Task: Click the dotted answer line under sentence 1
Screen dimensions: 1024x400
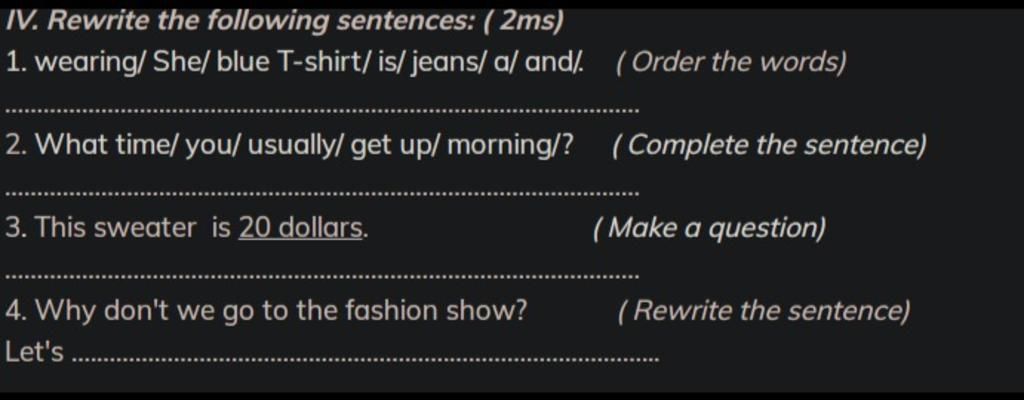Action: [321, 110]
